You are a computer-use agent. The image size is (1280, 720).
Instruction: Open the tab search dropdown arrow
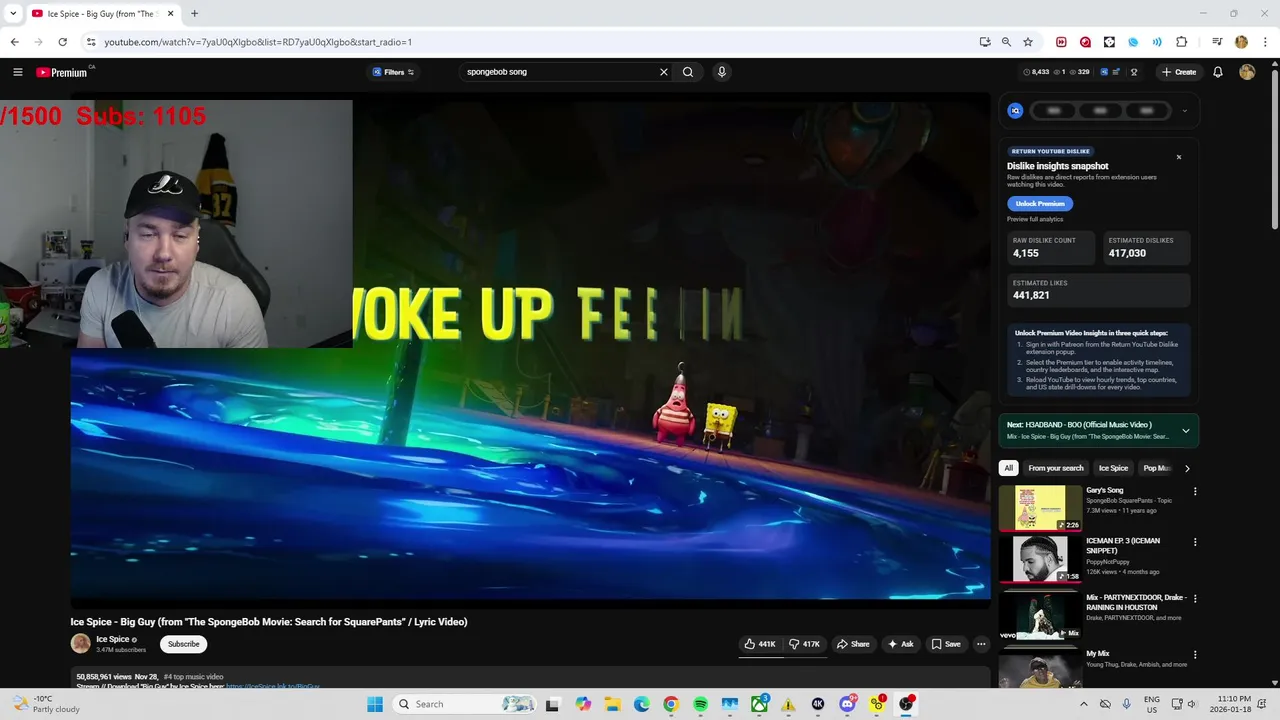click(x=13, y=13)
